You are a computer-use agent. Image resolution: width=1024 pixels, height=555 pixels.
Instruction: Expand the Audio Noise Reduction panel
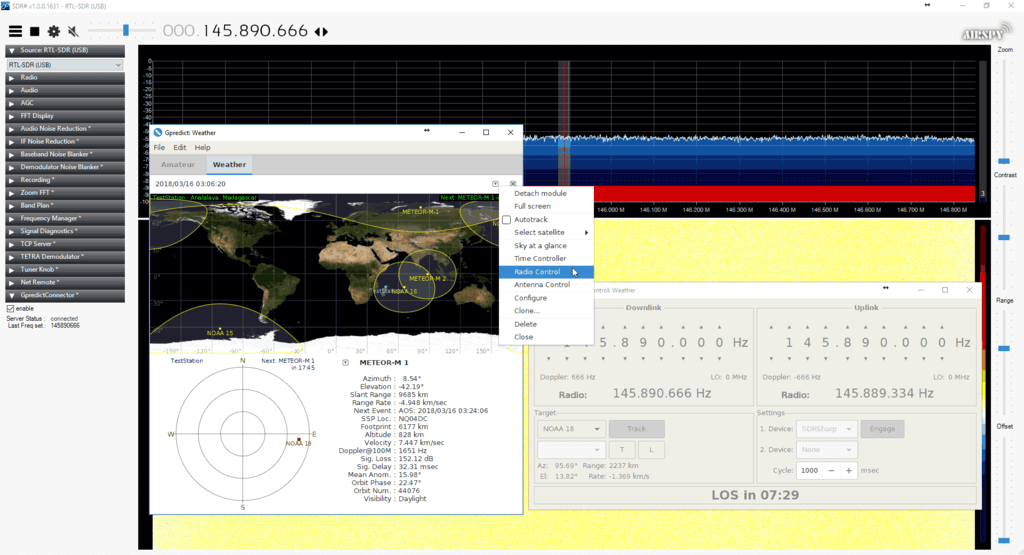pyautogui.click(x=65, y=129)
